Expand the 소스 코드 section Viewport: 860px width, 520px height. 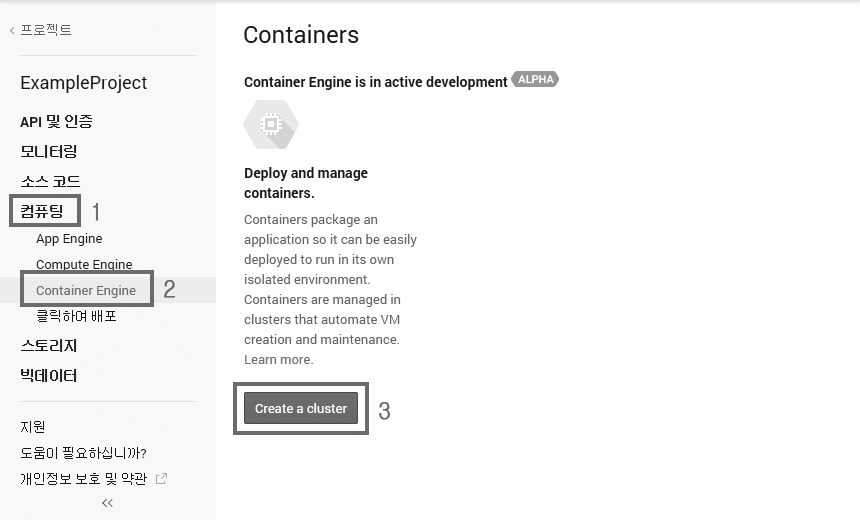click(x=50, y=181)
